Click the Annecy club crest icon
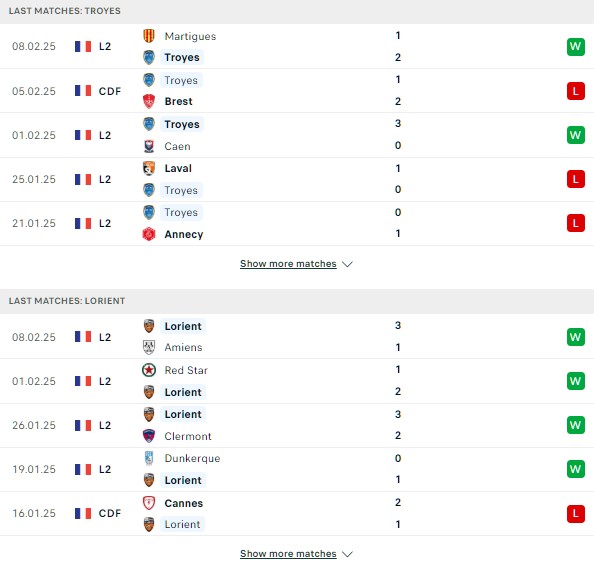This screenshot has width=594, height=577. 149,234
